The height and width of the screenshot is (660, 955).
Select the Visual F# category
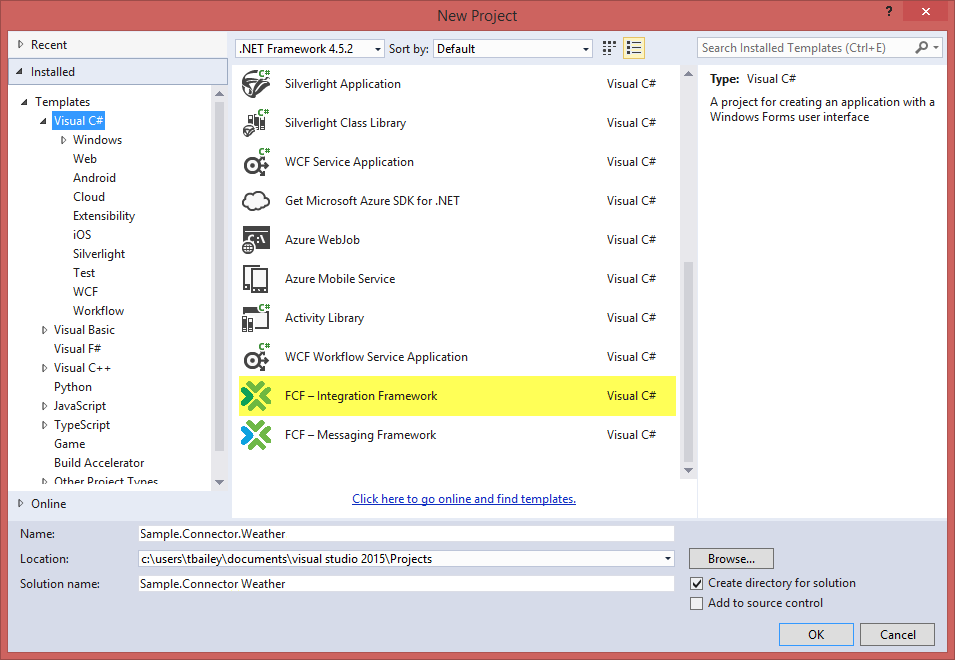[x=77, y=349]
